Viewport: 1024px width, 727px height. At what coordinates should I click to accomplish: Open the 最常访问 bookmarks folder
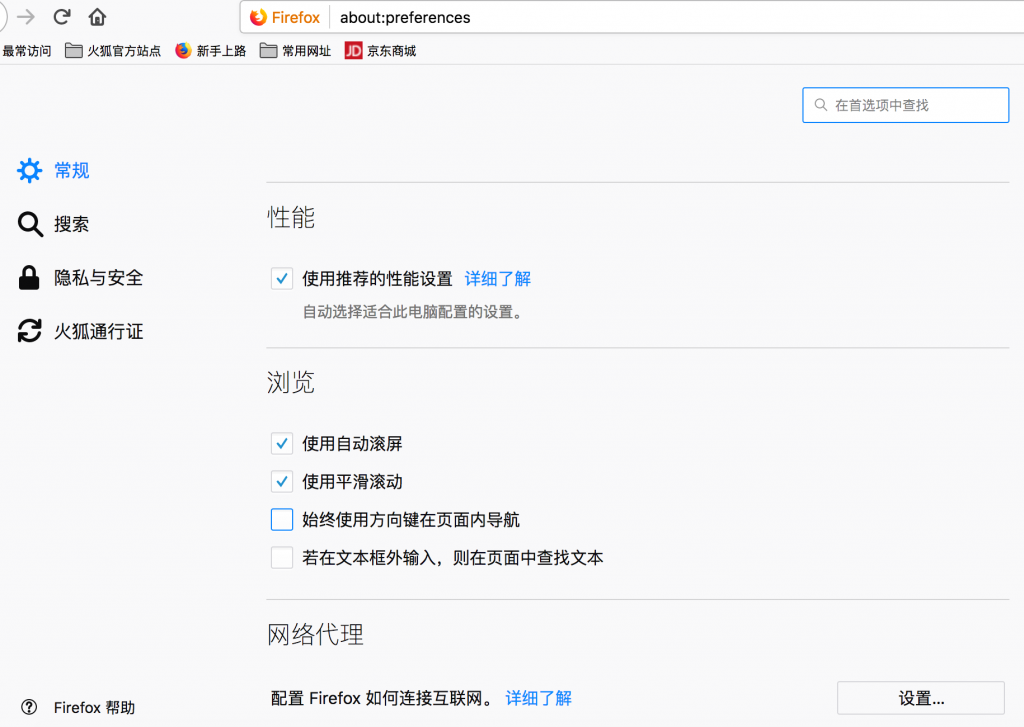pos(26,50)
